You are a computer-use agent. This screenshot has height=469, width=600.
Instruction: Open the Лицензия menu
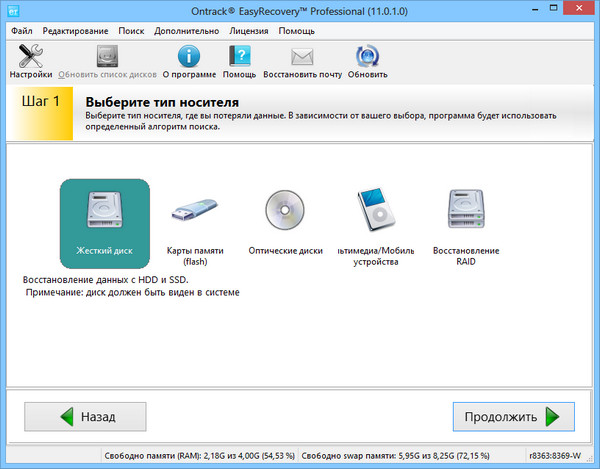pyautogui.click(x=249, y=31)
